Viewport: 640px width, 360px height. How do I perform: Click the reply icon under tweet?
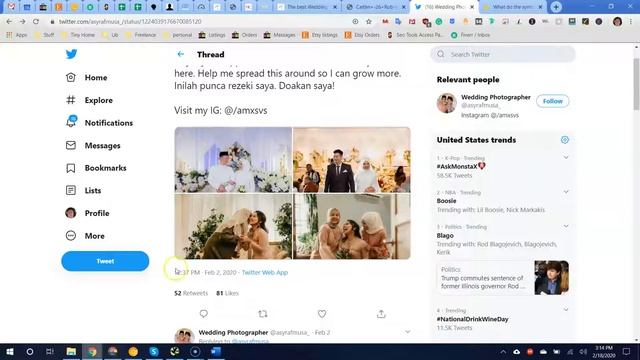tap(204, 313)
